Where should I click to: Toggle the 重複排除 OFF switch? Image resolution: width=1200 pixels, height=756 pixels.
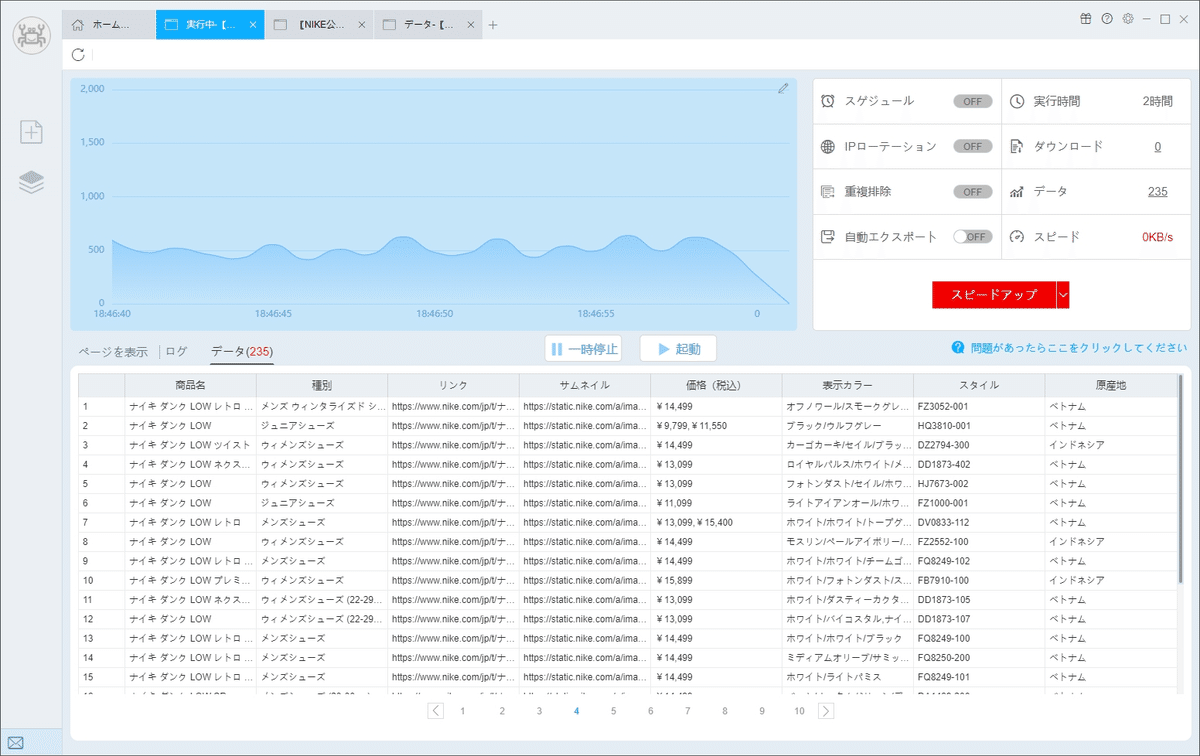click(x=973, y=191)
